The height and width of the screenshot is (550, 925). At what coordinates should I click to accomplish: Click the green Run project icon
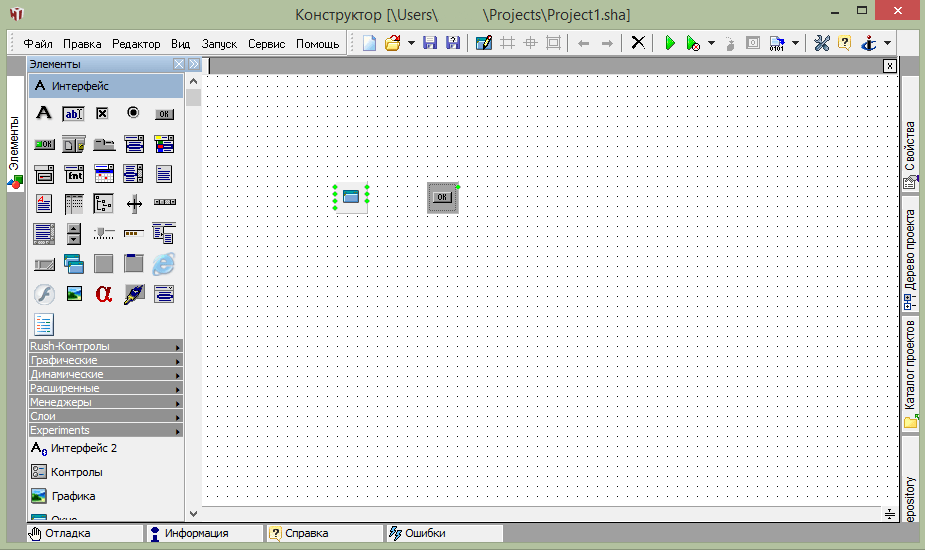[670, 43]
